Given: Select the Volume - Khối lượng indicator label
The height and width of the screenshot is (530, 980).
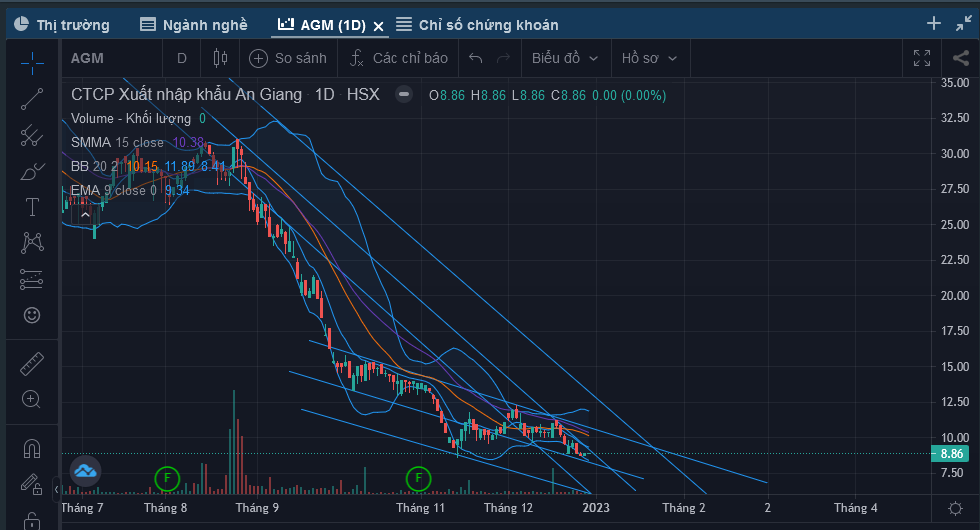Looking at the screenshot, I should [x=131, y=119].
